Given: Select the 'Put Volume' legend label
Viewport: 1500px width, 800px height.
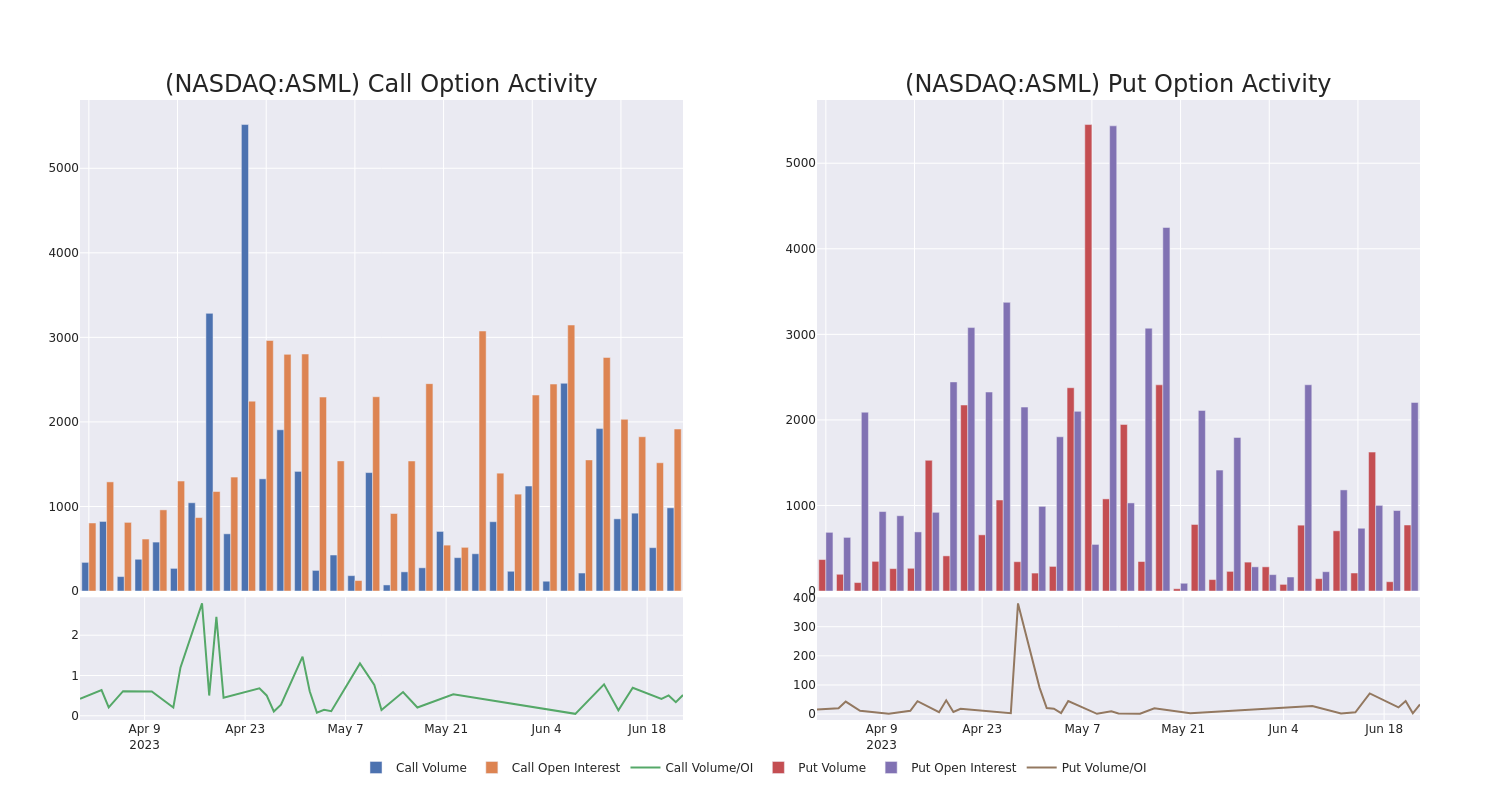Looking at the screenshot, I should (x=832, y=768).
